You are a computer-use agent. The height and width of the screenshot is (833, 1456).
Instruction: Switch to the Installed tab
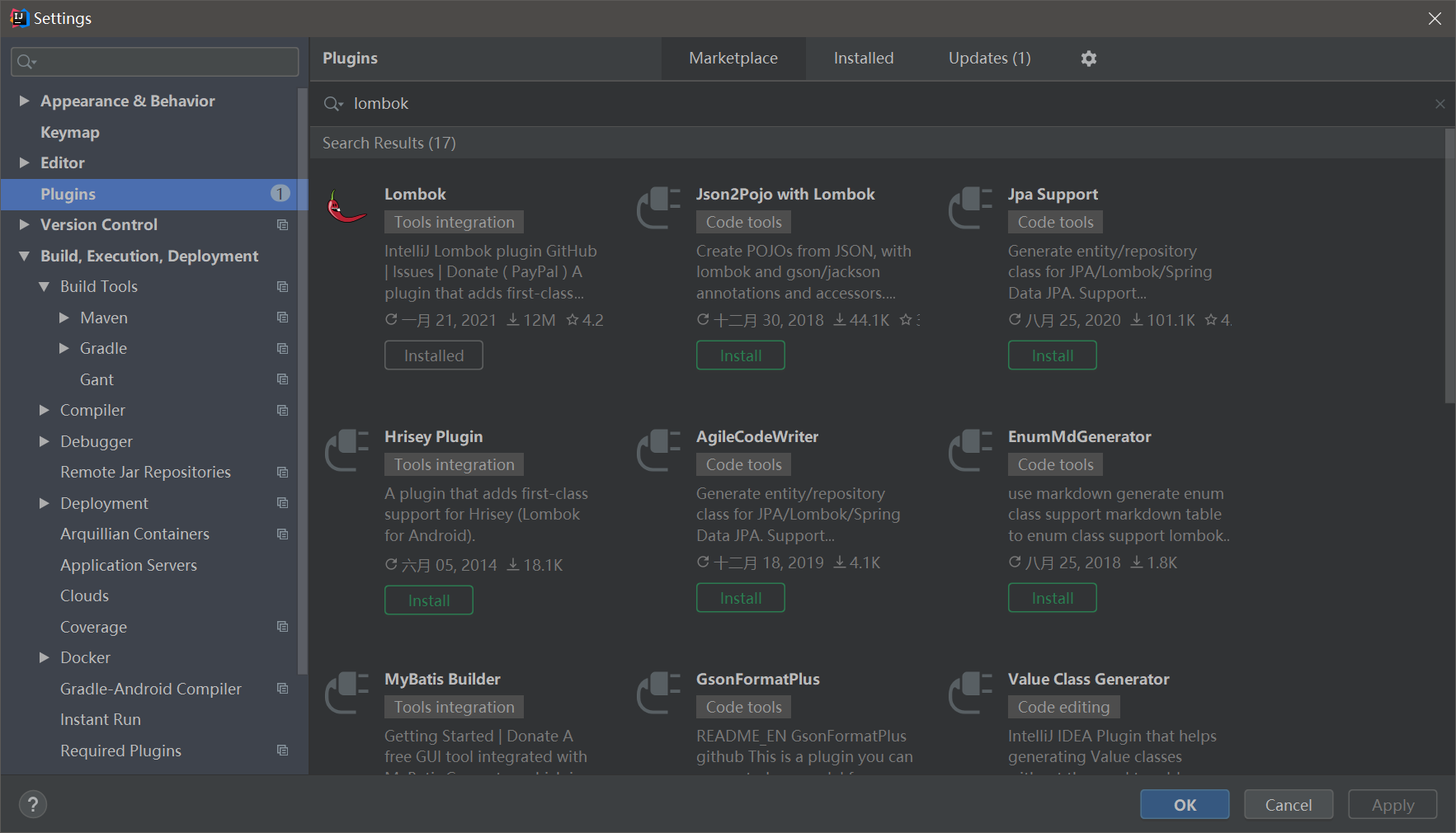point(863,59)
